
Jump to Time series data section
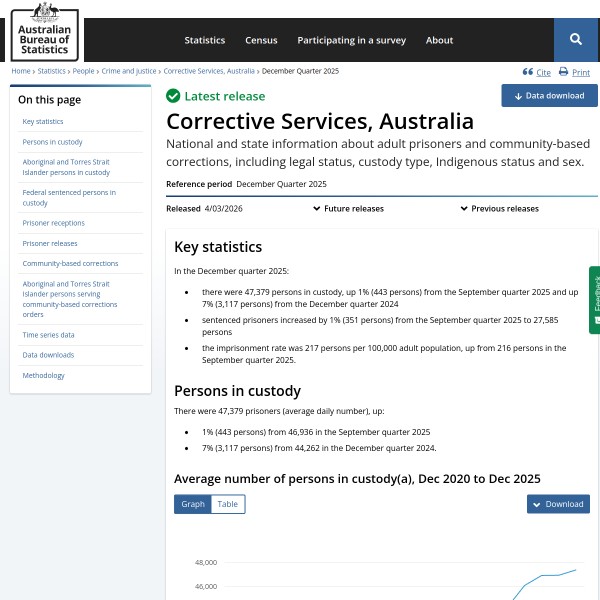point(48,335)
